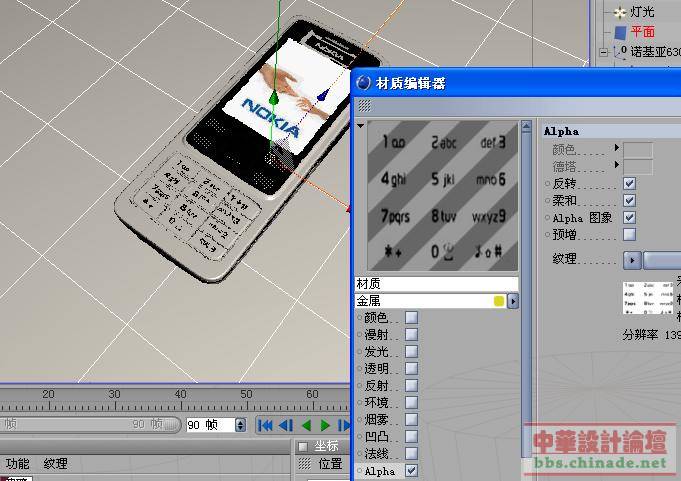The height and width of the screenshot is (481, 681).
Task: Click the 分辨率 resolution text
Action: (640, 335)
